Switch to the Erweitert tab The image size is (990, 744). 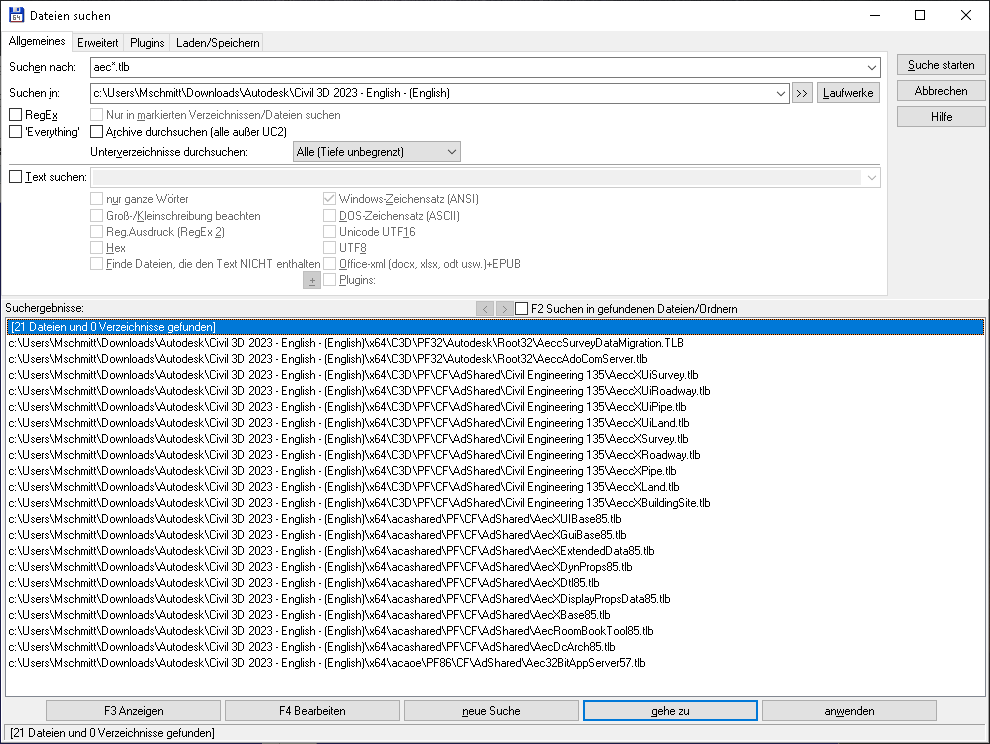pos(97,43)
